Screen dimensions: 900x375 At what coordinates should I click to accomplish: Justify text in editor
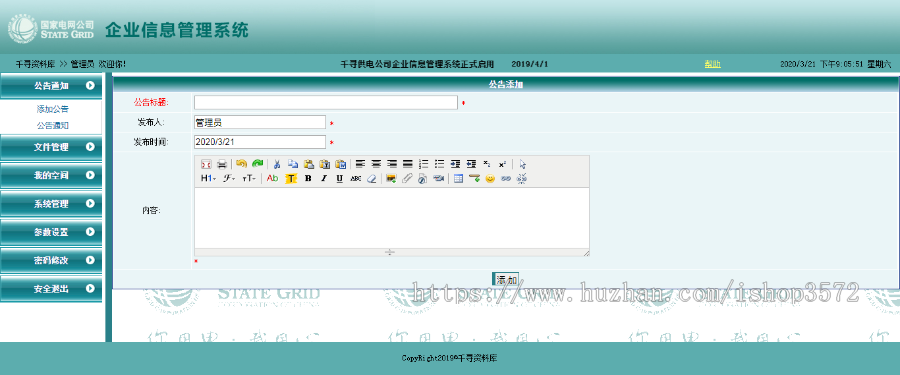pyautogui.click(x=408, y=164)
